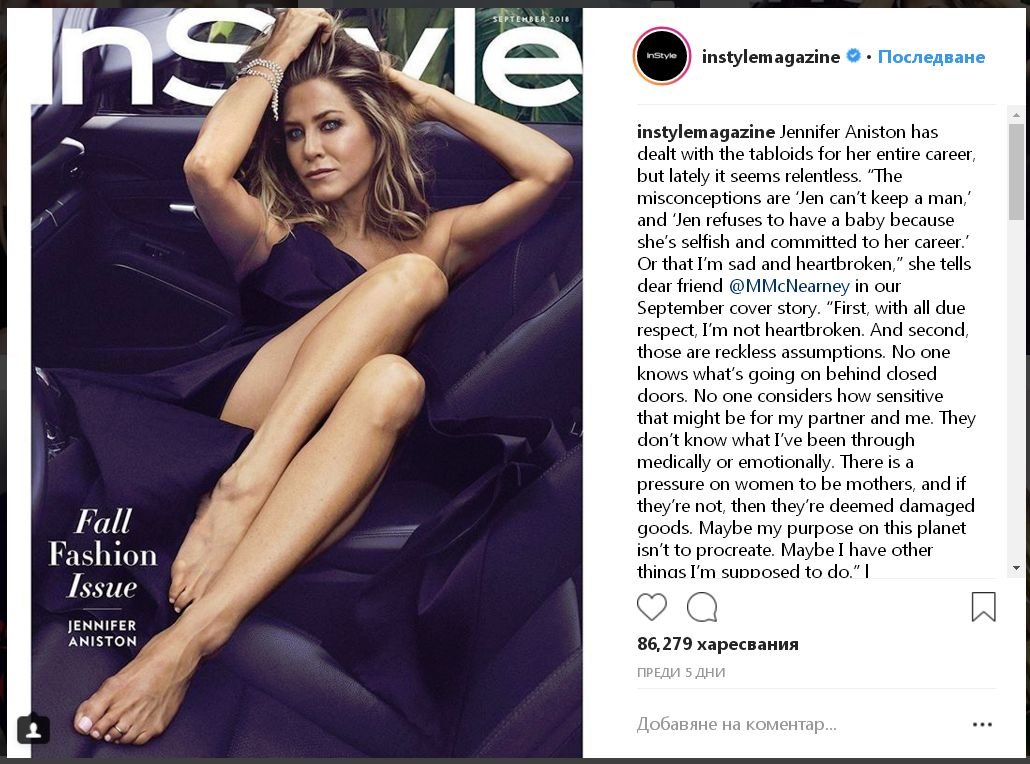Open the InStyle profile avatar
1030x764 pixels.
click(x=661, y=56)
